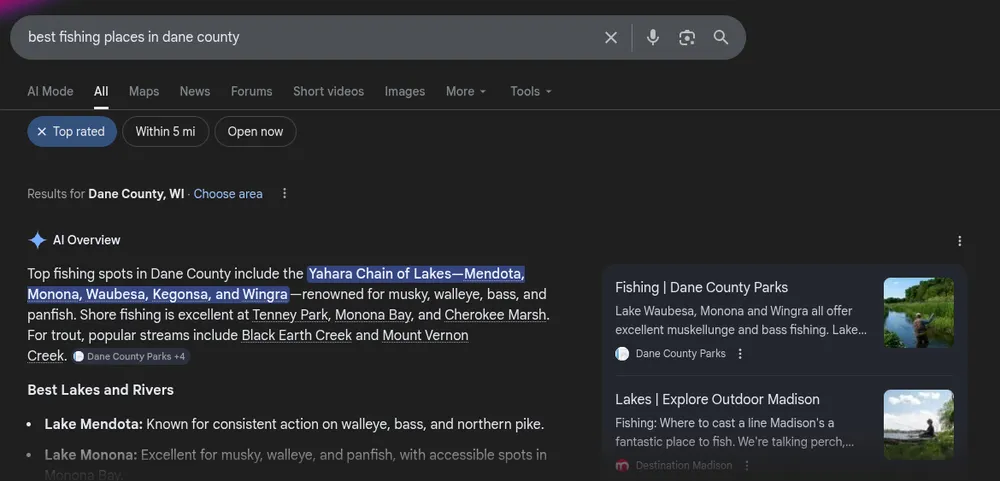Viewport: 1000px width, 481px height.
Task: Open Google Lens image search
Action: 687,38
